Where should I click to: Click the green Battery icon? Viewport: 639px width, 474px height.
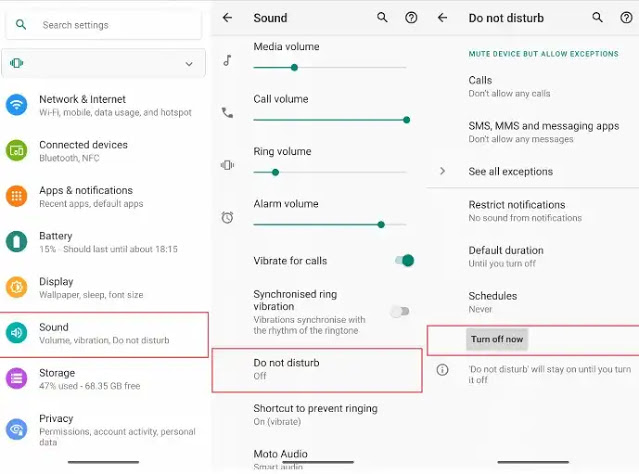coord(17,242)
